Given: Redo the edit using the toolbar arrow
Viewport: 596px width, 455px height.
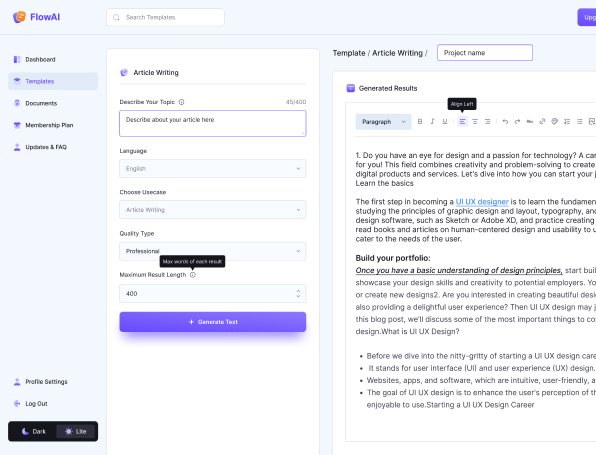Looking at the screenshot, I should pyautogui.click(x=517, y=122).
